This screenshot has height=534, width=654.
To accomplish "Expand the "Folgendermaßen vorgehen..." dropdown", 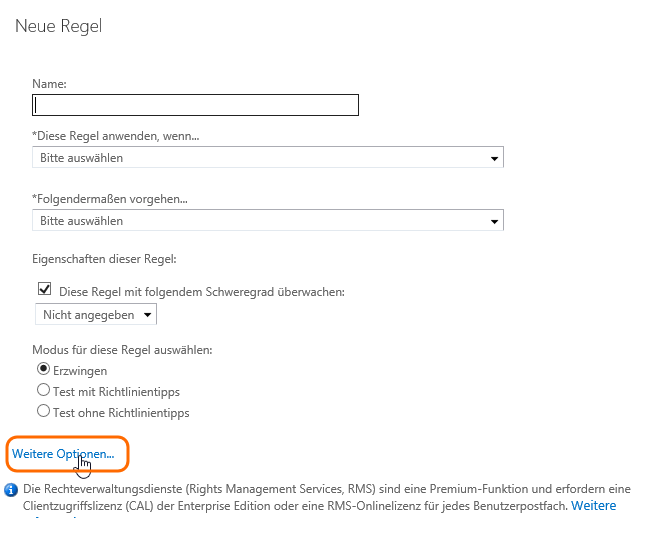I will (x=268, y=221).
